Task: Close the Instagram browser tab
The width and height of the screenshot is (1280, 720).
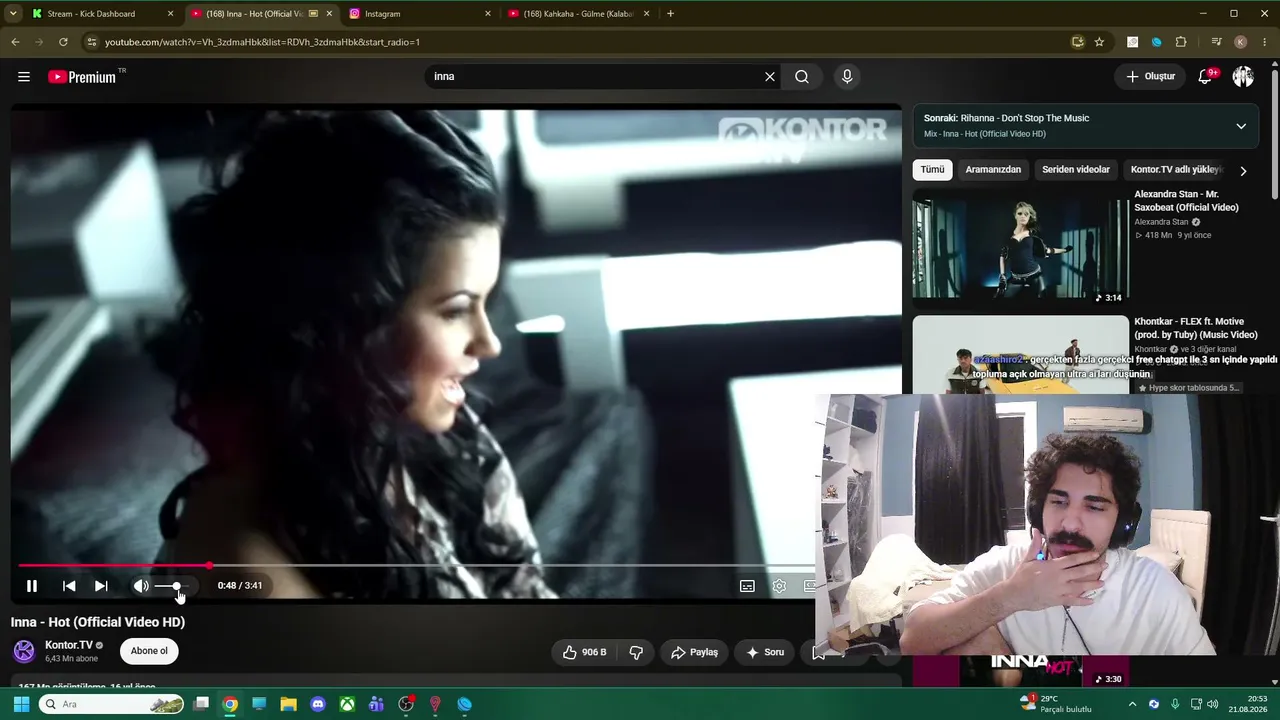Action: [488, 14]
